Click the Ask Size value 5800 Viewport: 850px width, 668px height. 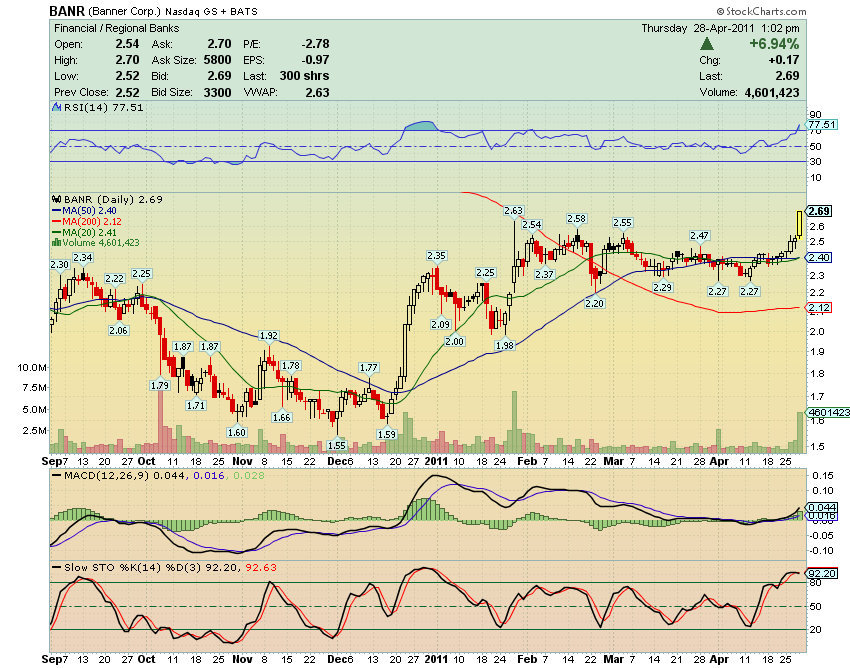(217, 60)
